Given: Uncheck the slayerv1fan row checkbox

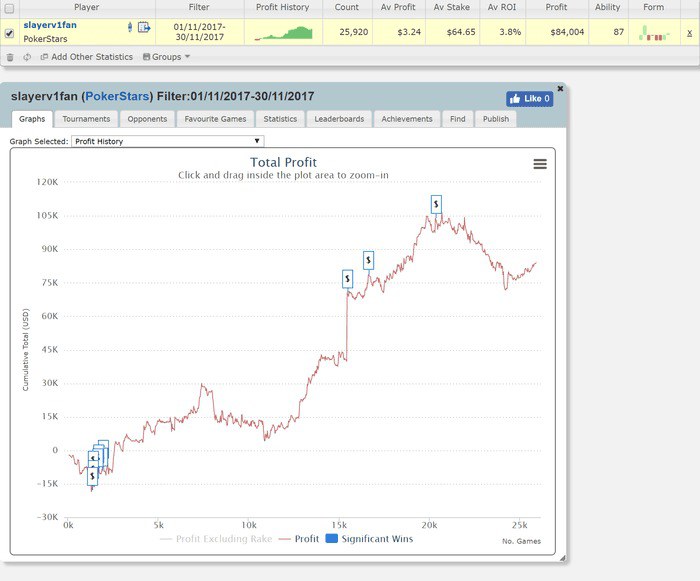Looking at the screenshot, I should 10,33.
